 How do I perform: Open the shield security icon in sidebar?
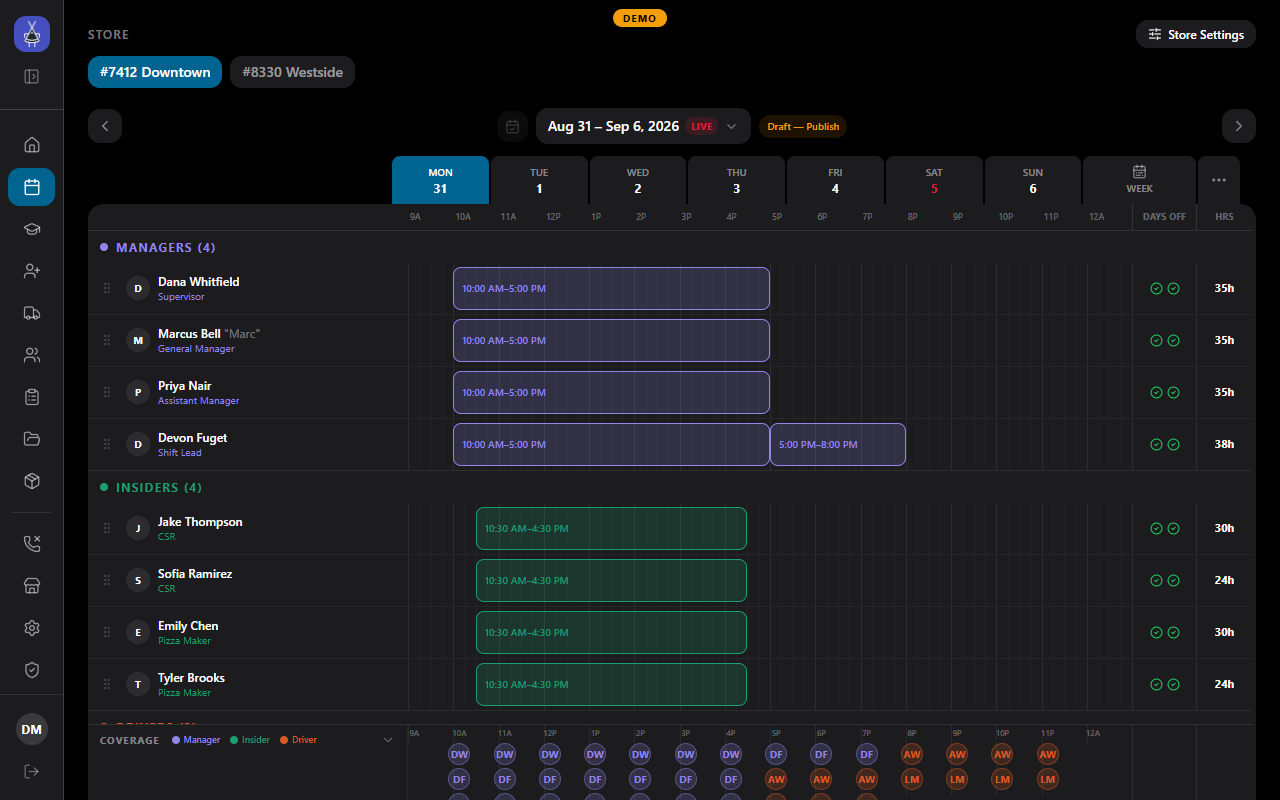(32, 670)
